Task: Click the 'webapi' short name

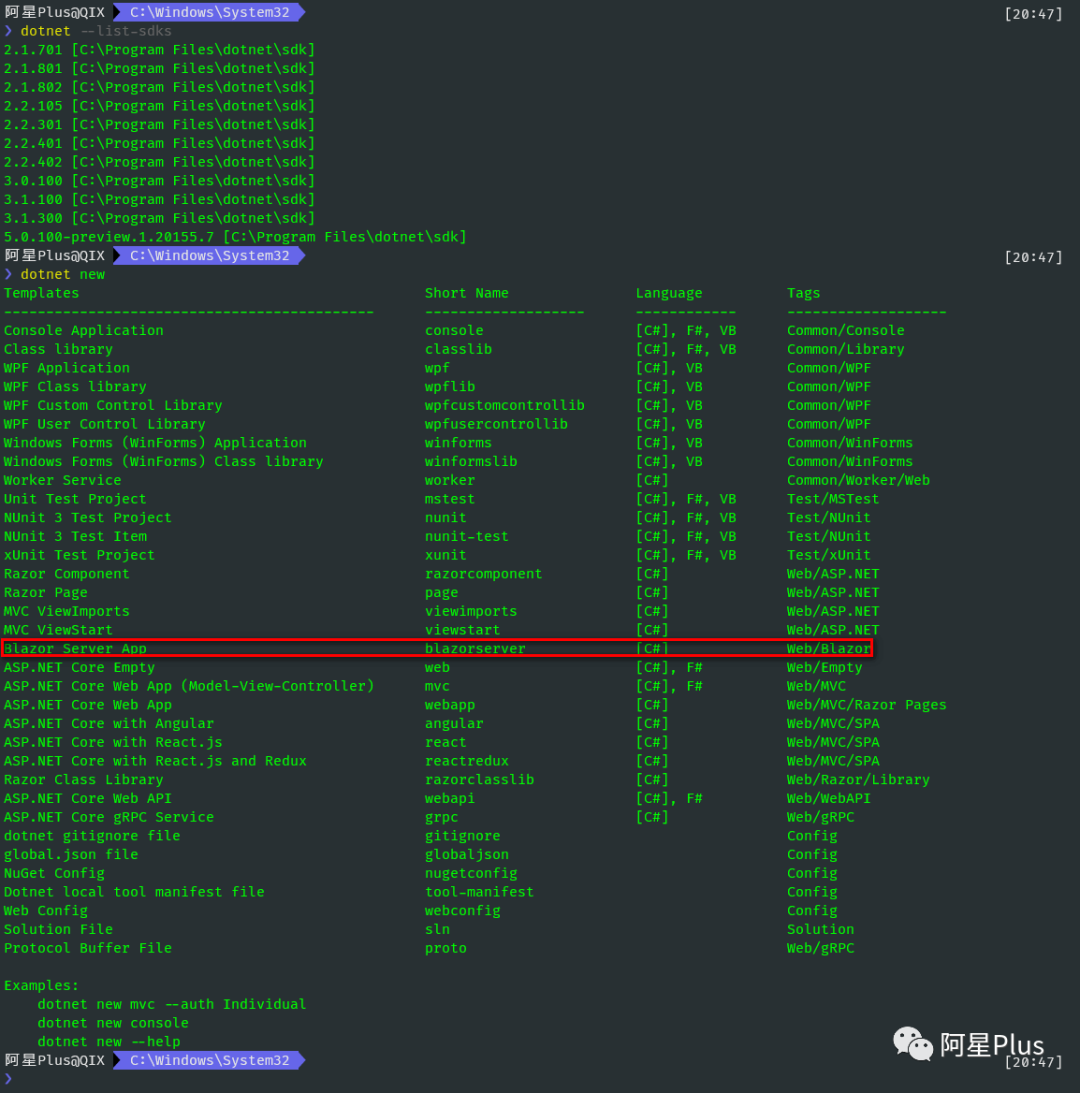Action: click(450, 799)
